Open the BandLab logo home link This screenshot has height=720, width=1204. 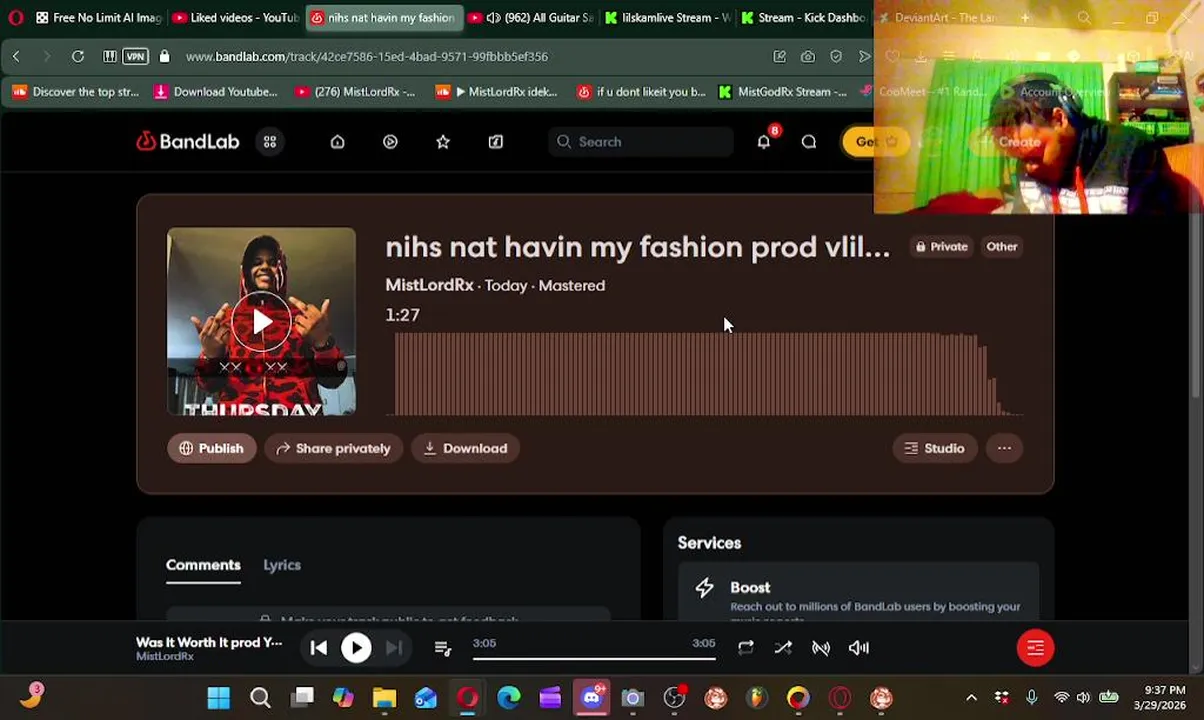click(x=188, y=142)
